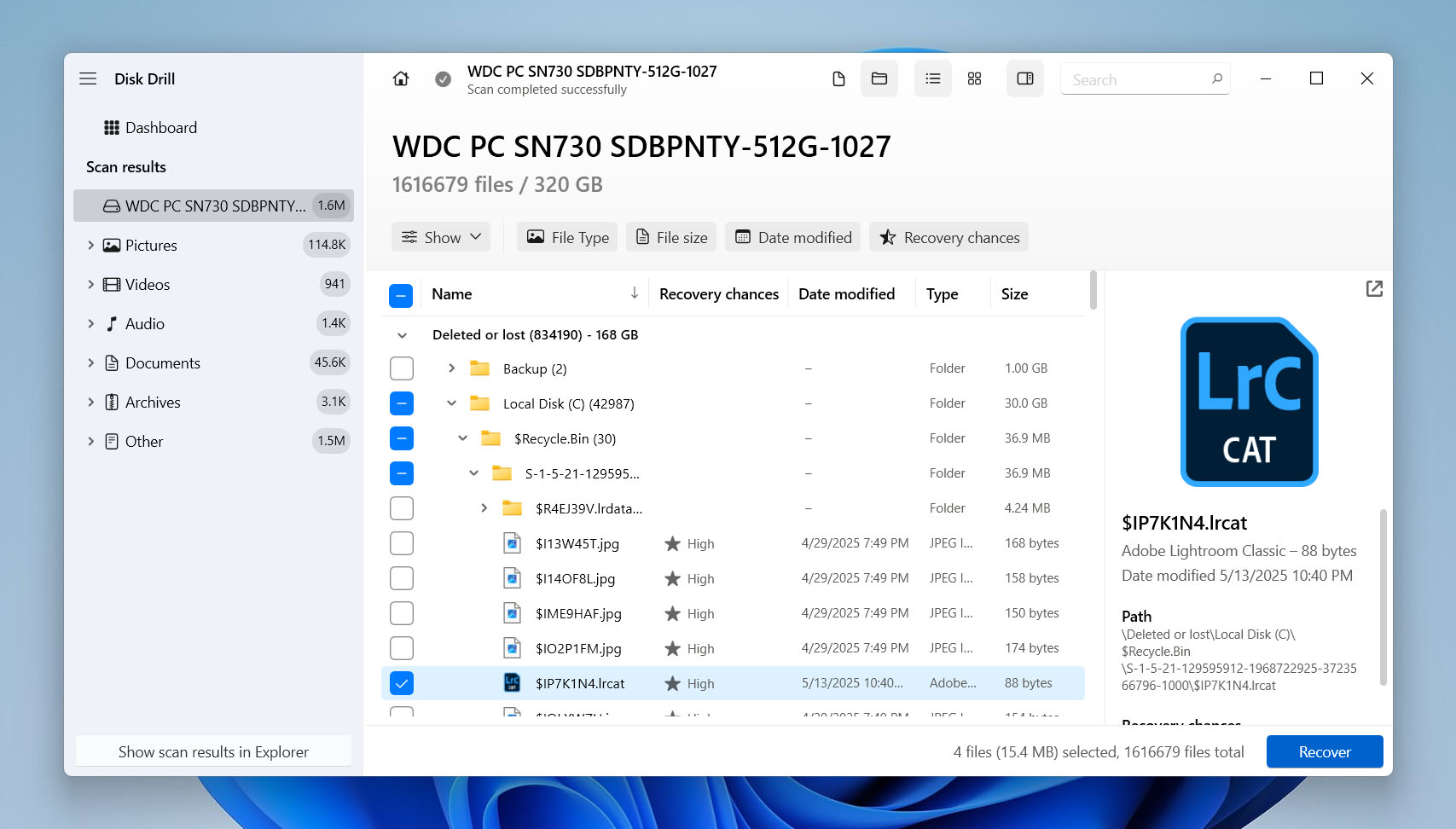
Task: Open the Archives results category
Action: [x=213, y=403]
